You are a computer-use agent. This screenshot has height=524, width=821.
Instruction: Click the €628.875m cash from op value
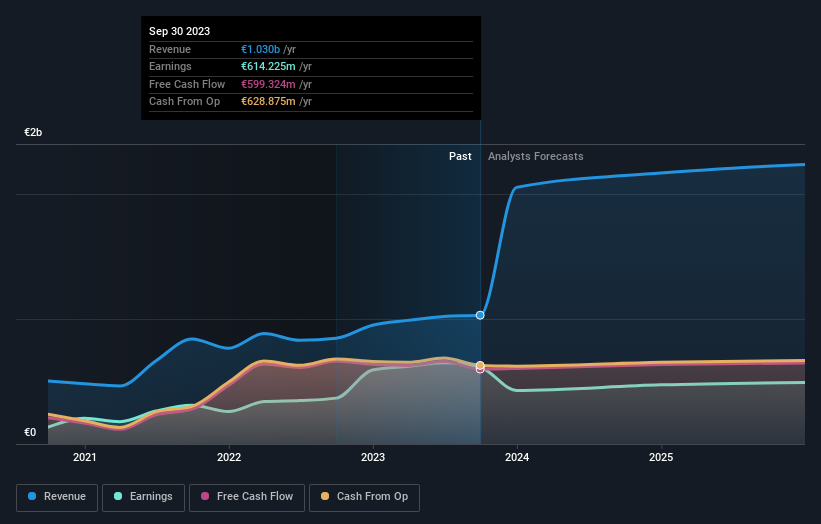coord(268,102)
